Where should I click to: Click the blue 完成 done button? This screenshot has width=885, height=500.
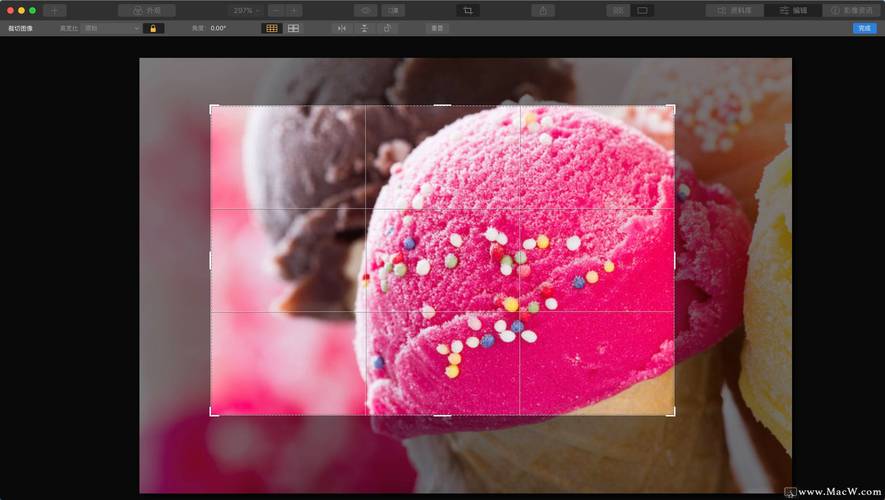pos(864,28)
